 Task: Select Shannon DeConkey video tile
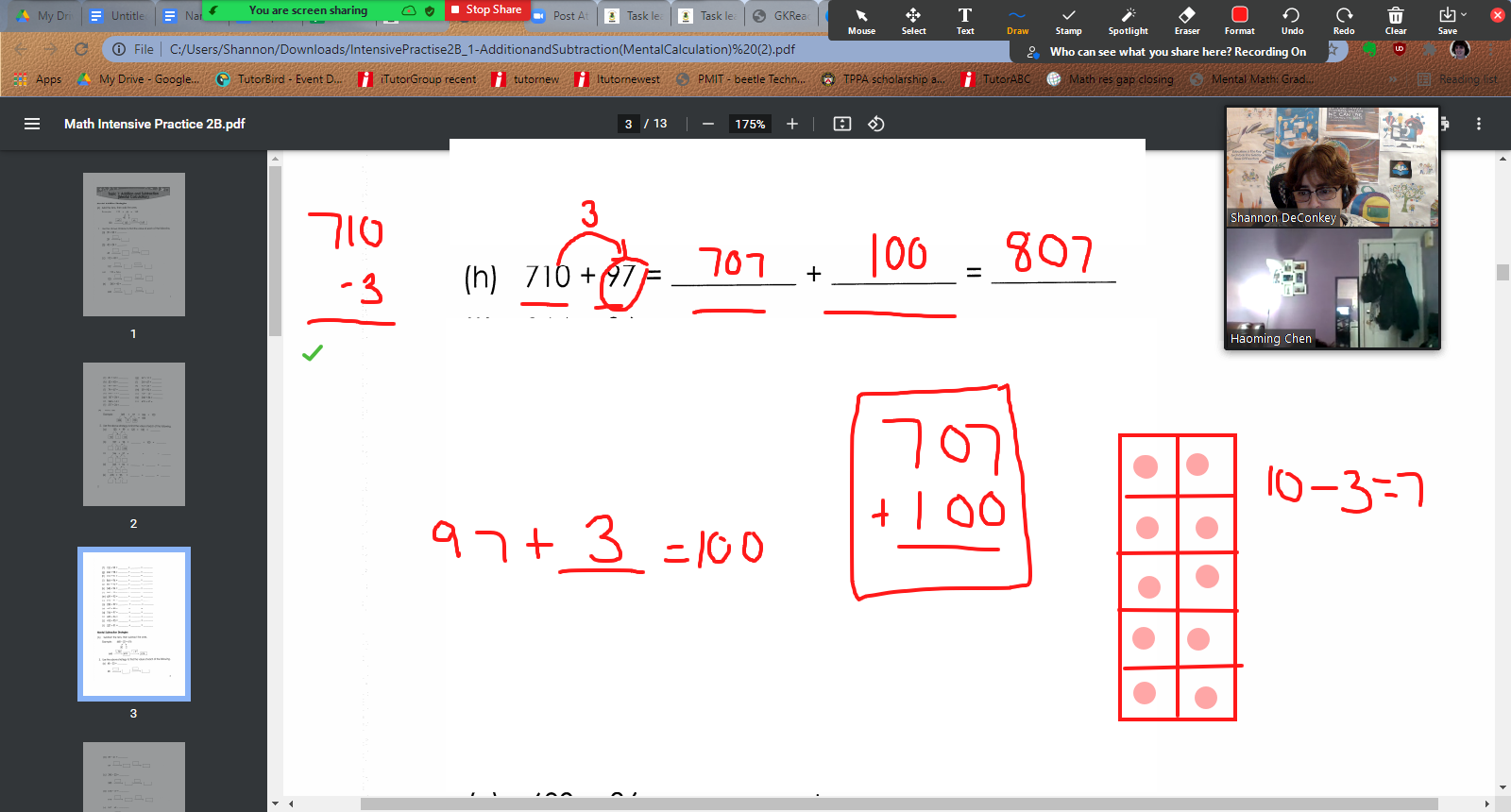pyautogui.click(x=1332, y=167)
